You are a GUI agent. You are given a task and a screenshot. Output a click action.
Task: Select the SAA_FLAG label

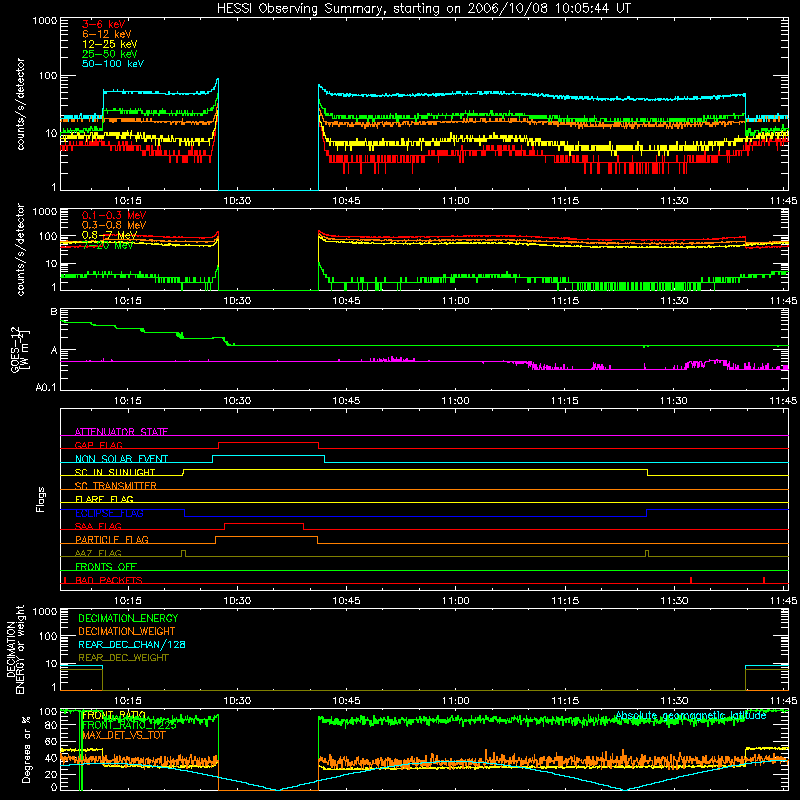coord(98,526)
